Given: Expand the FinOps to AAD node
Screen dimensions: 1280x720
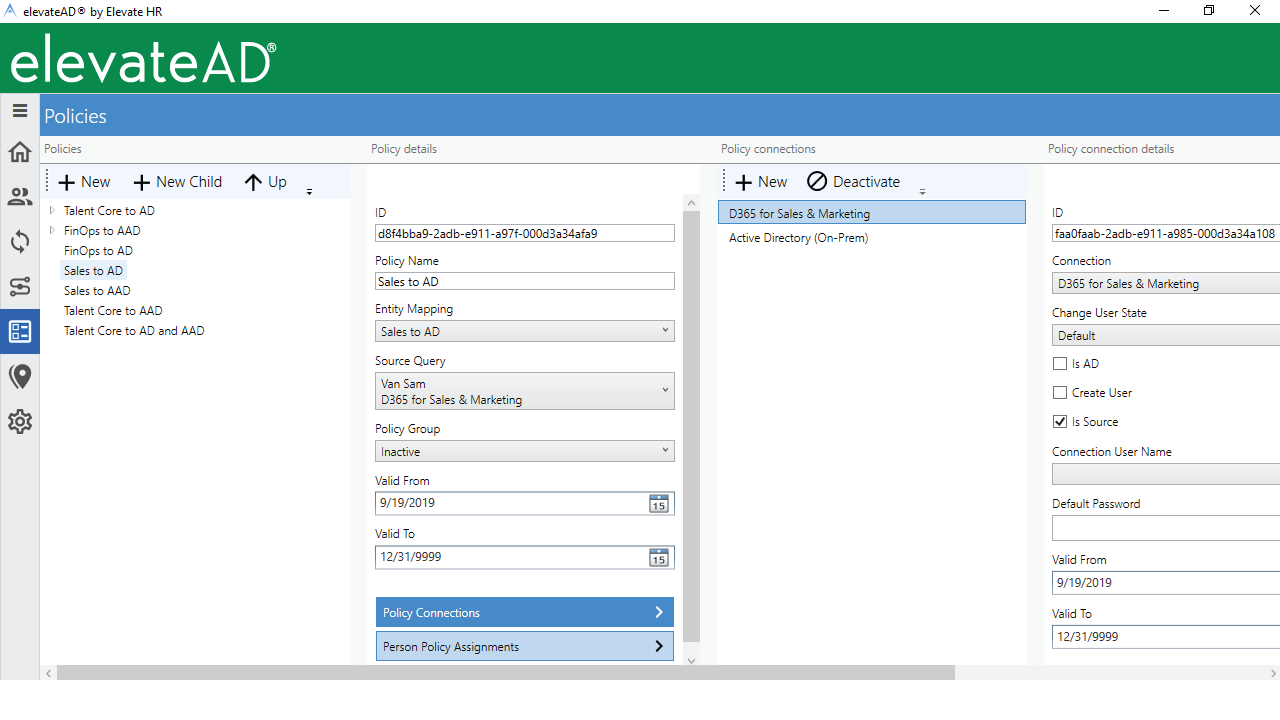Looking at the screenshot, I should (52, 231).
